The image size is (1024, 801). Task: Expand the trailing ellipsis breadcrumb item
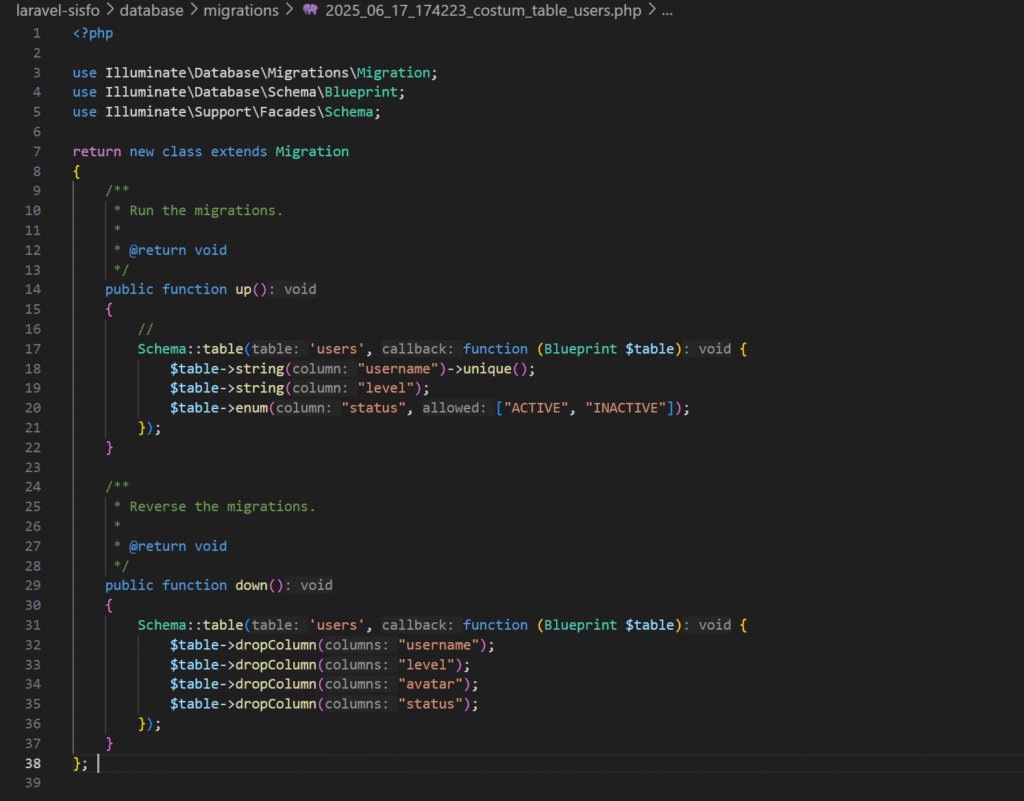[x=667, y=11]
